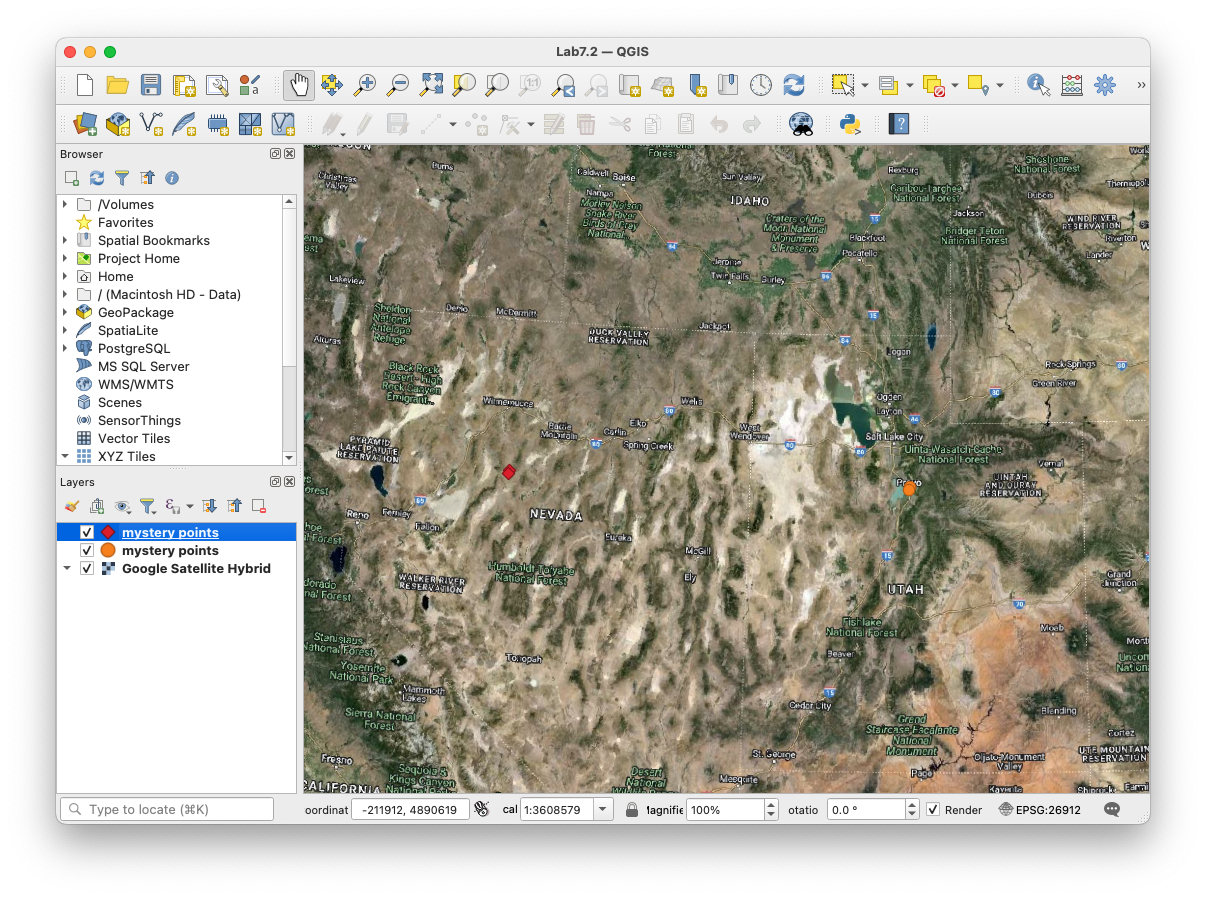The height and width of the screenshot is (898, 1206).
Task: Create a New Shapefile Layer icon
Action: pyautogui.click(x=151, y=124)
